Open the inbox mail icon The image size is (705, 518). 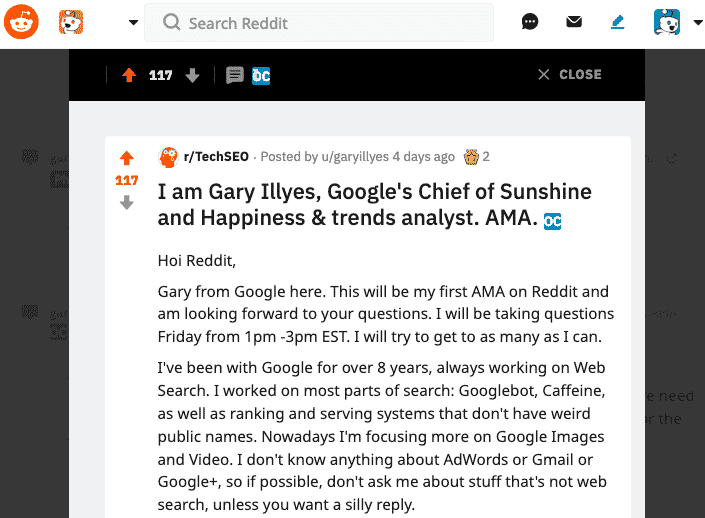point(574,22)
